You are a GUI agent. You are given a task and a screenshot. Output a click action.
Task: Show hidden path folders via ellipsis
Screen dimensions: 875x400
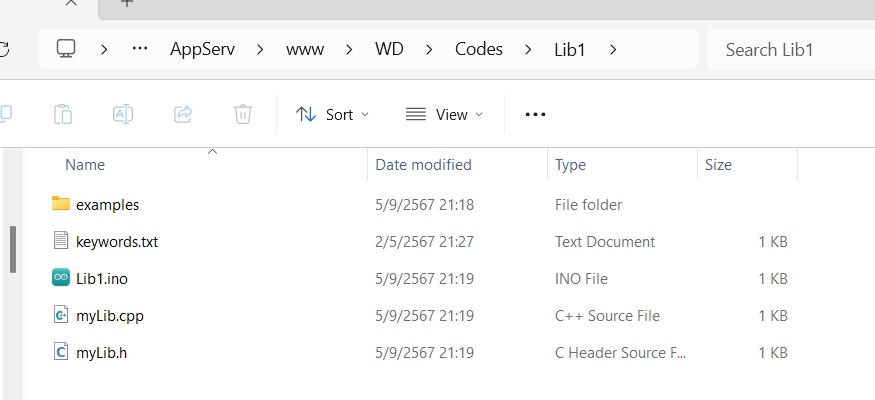click(140, 49)
